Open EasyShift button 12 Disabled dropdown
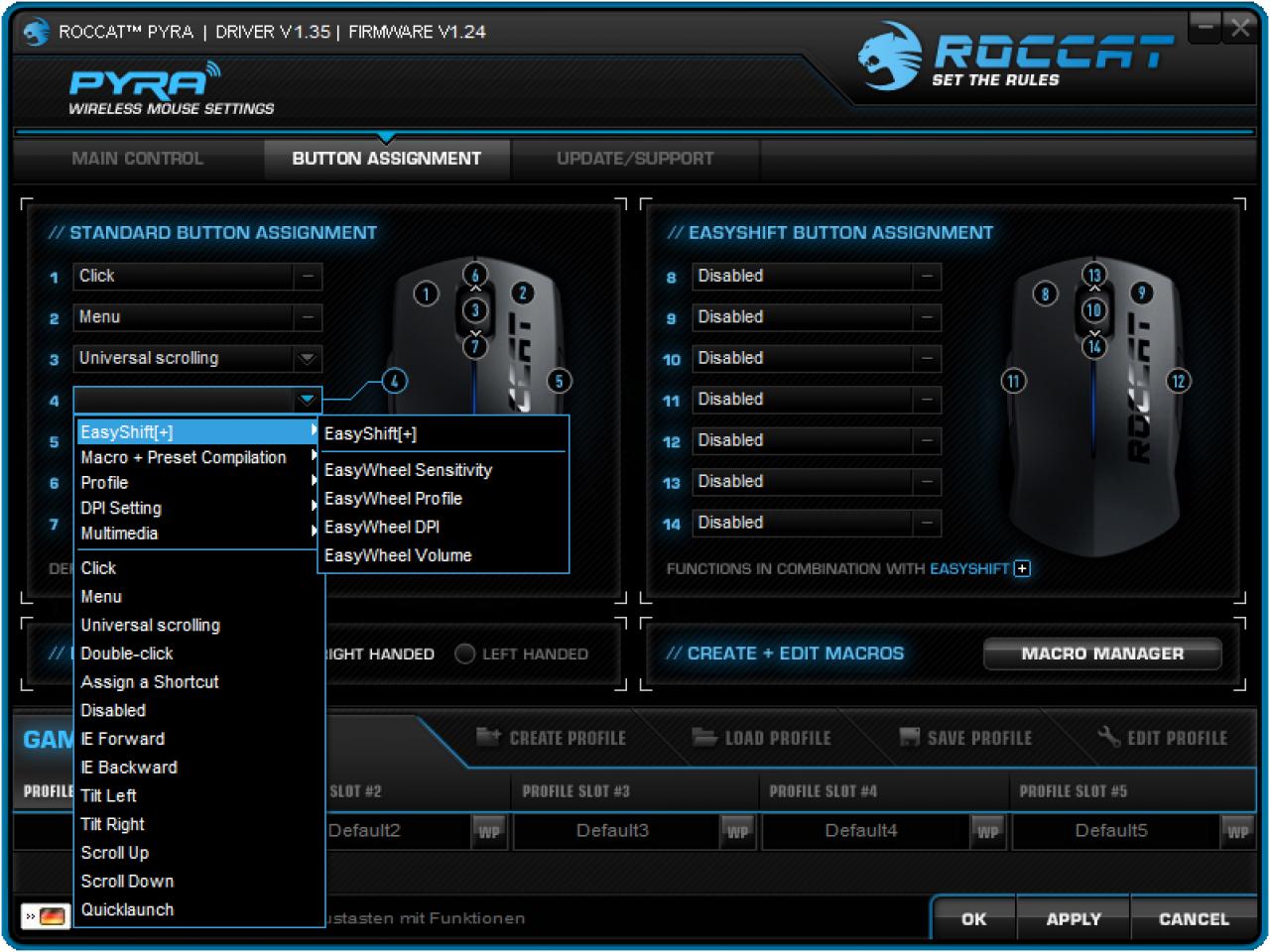The width and height of the screenshot is (1270, 952). [x=817, y=441]
